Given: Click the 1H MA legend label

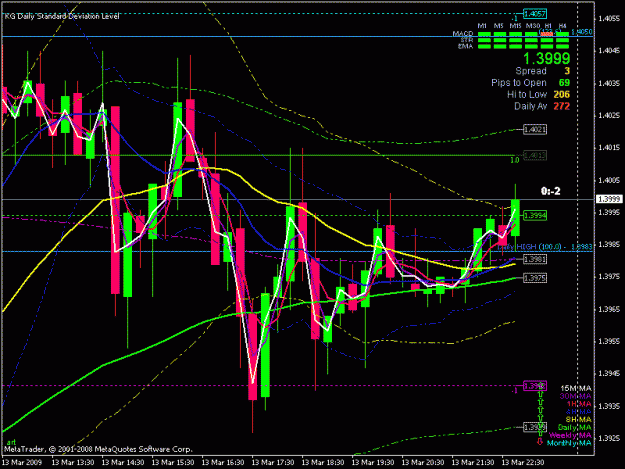Looking at the screenshot, I should coord(579,404).
